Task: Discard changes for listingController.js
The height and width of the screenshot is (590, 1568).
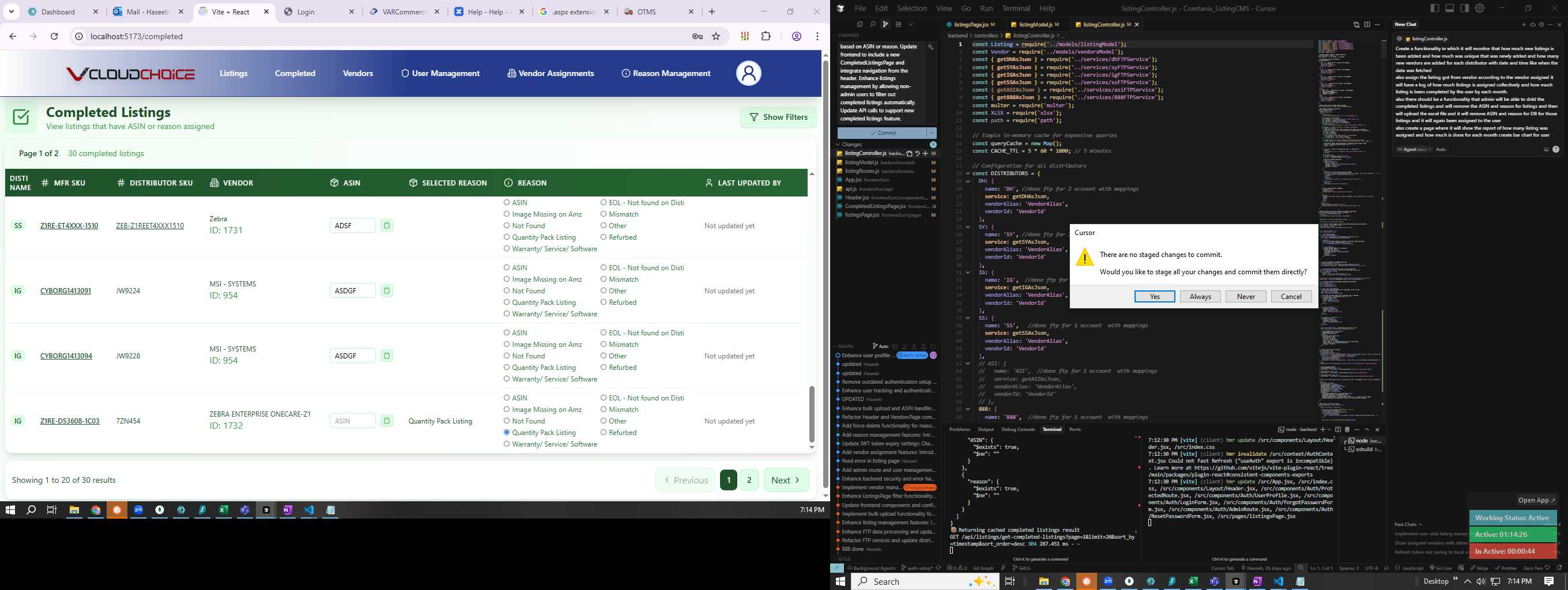Action: coord(917,154)
